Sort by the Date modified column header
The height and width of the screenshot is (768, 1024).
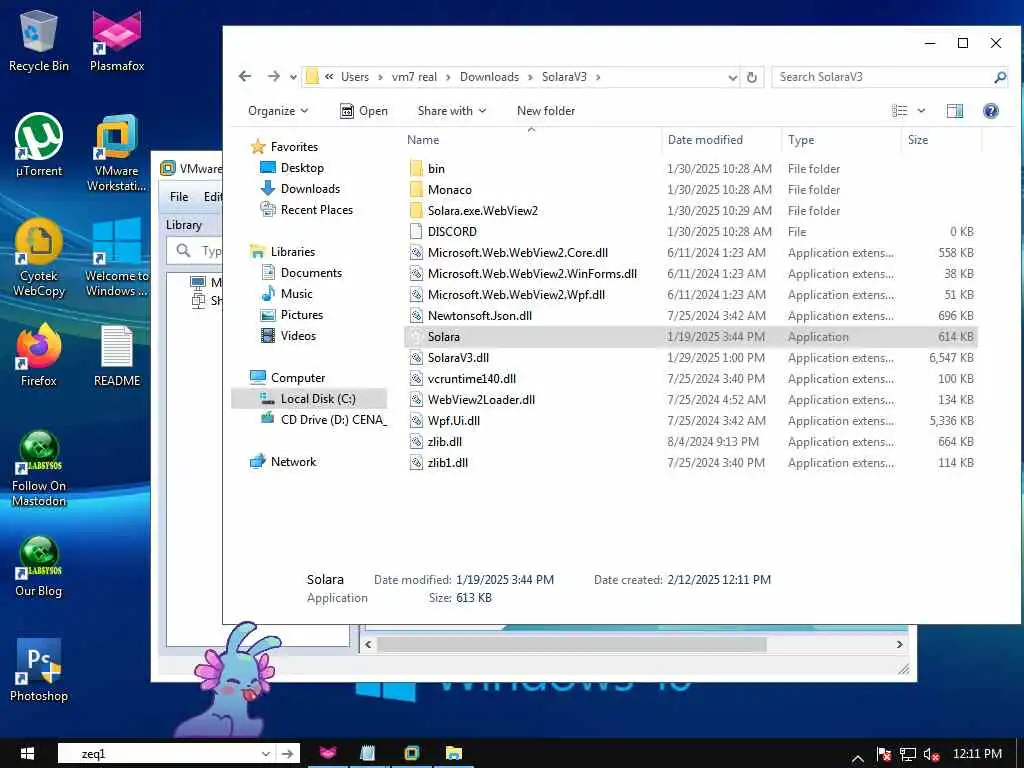721,140
